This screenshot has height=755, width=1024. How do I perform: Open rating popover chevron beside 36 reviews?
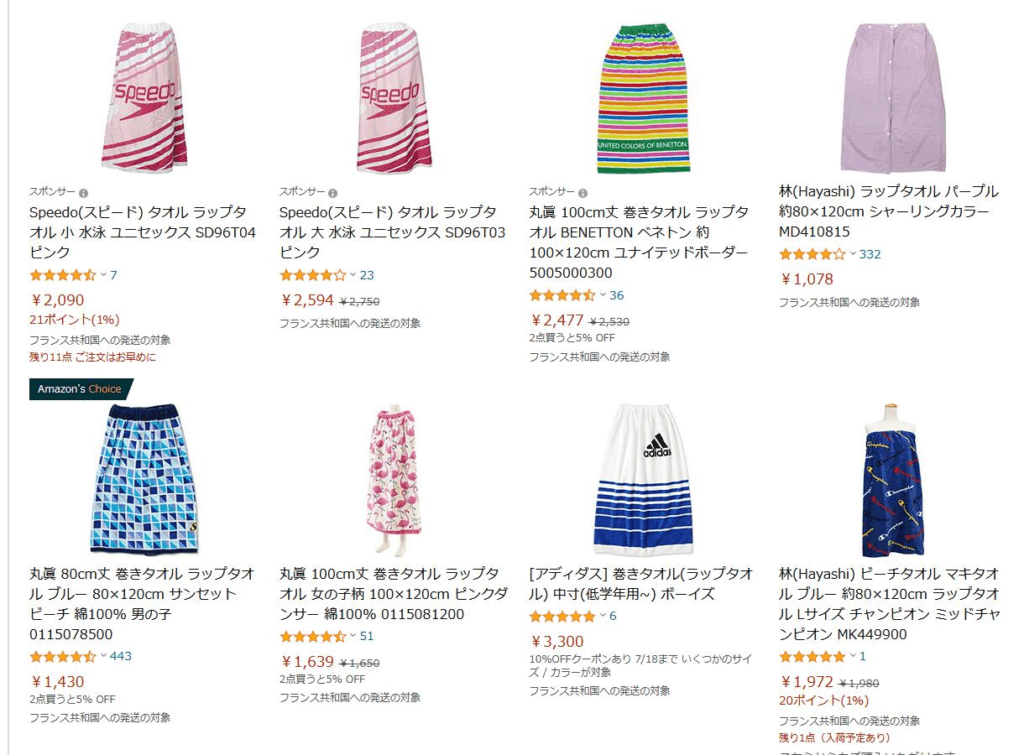[x=603, y=295]
